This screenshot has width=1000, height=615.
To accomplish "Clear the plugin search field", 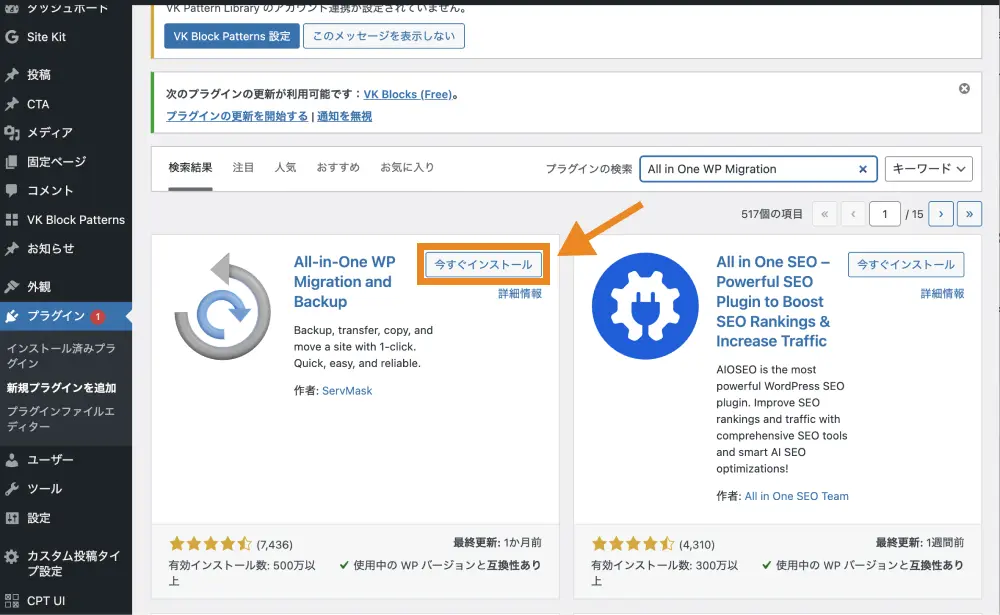I will coord(862,169).
